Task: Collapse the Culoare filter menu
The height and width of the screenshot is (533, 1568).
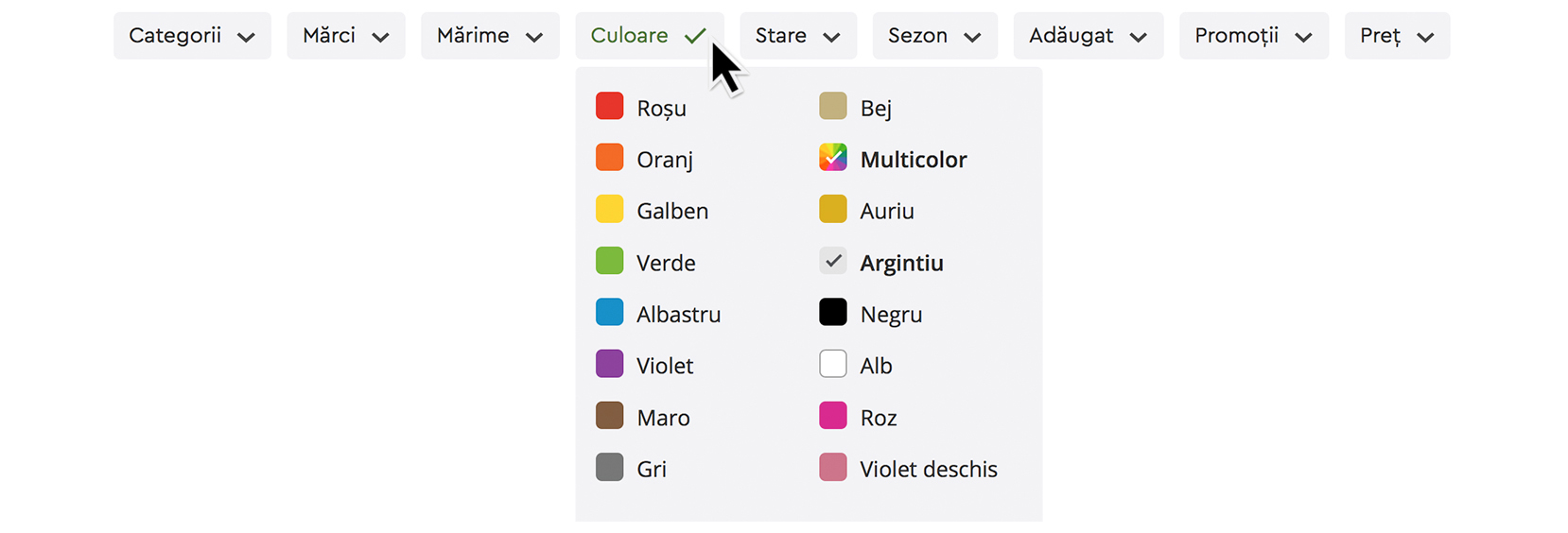Action: point(649,36)
